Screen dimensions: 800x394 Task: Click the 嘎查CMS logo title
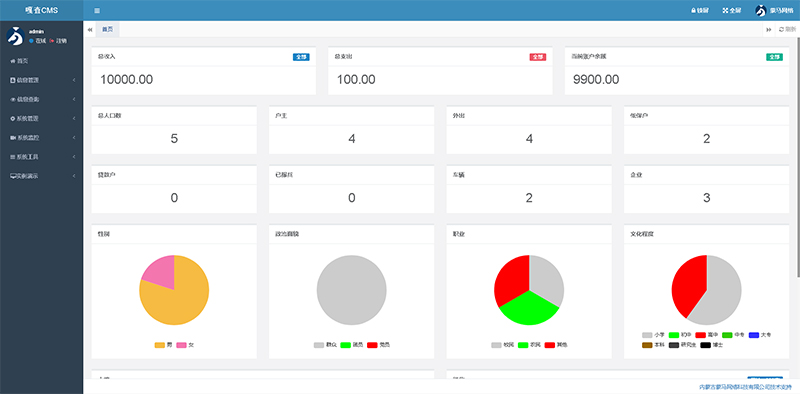(41, 11)
